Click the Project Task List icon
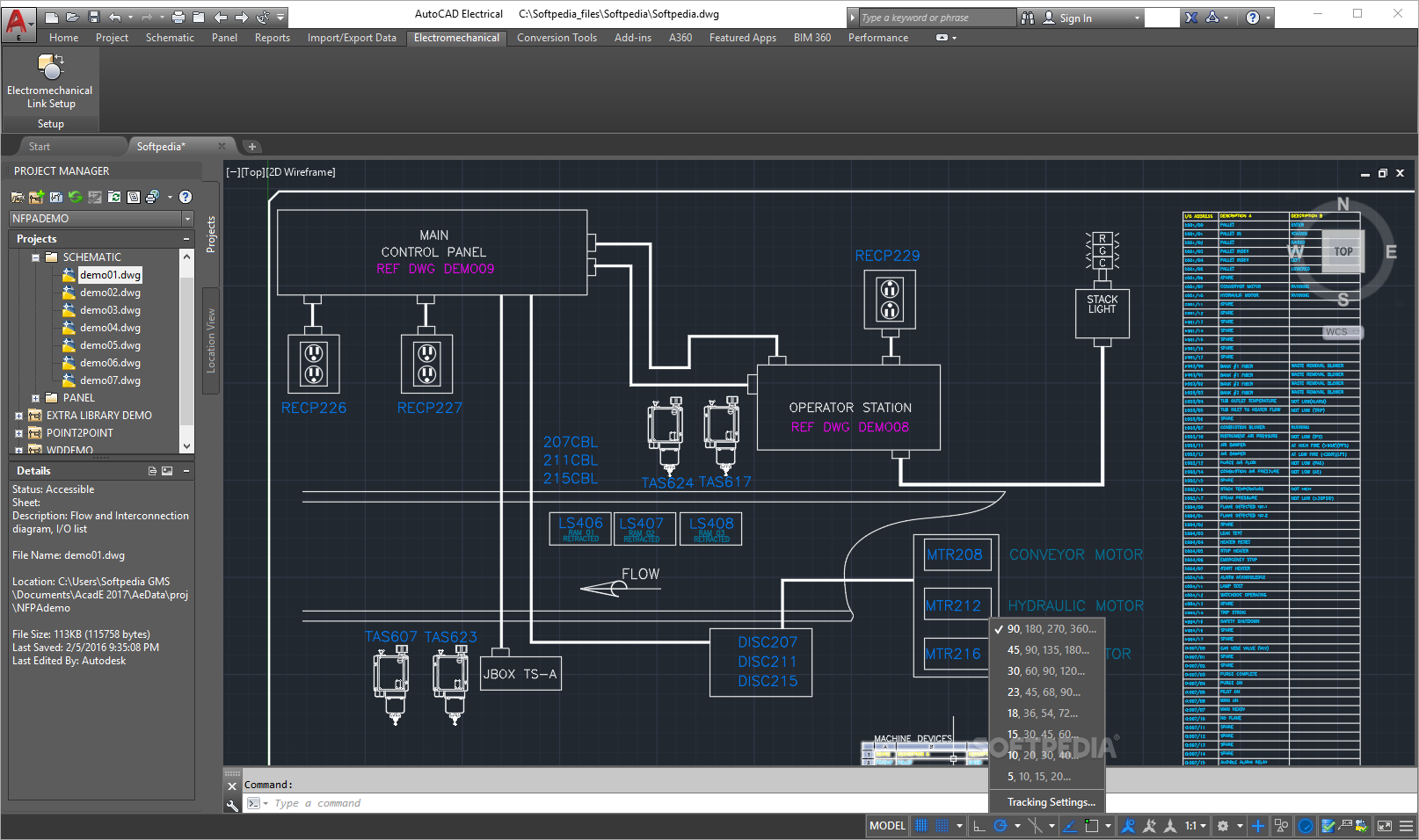1419x840 pixels. (x=95, y=197)
